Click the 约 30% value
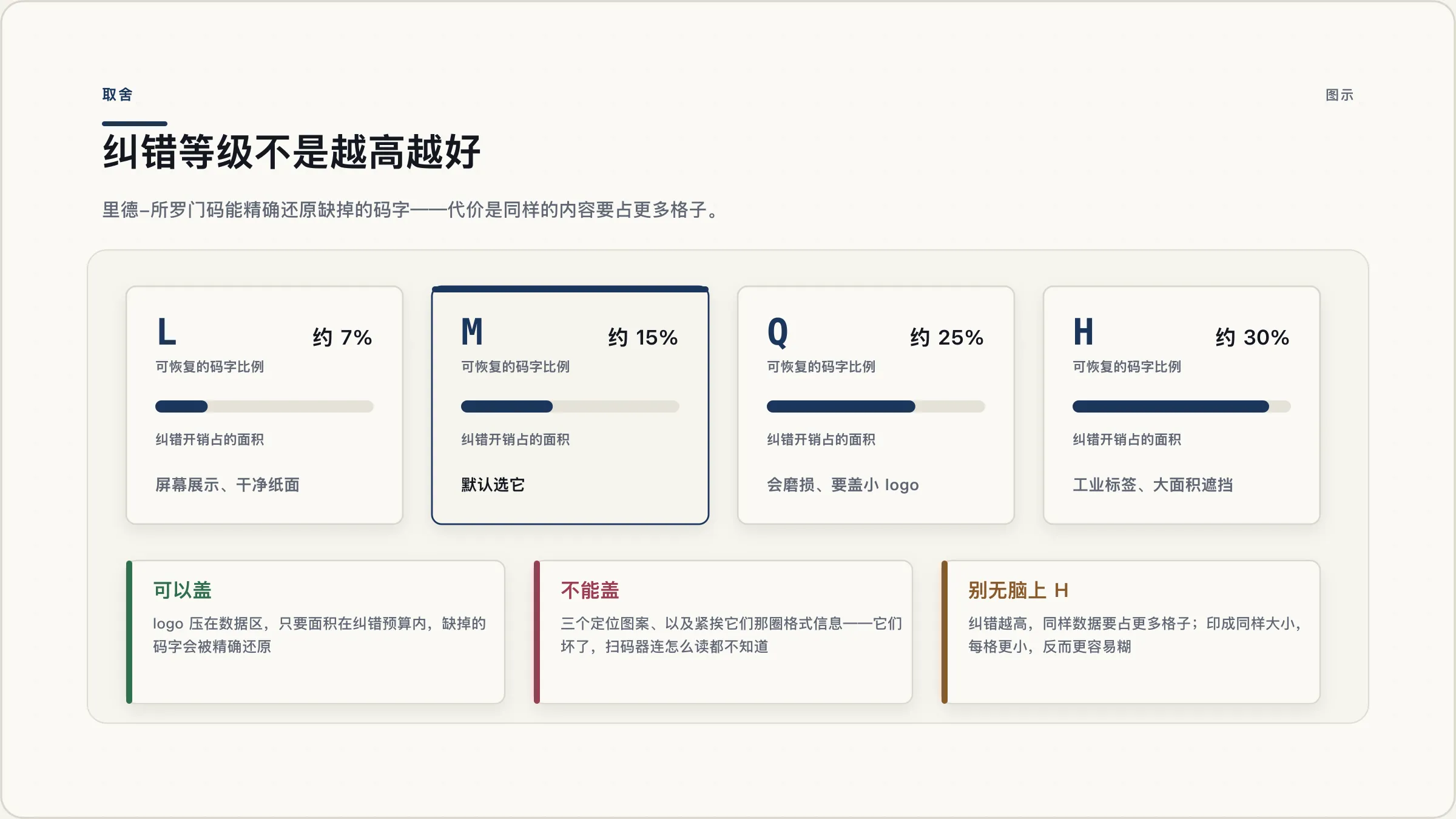Screen dimensions: 1456x819 click(1253, 337)
